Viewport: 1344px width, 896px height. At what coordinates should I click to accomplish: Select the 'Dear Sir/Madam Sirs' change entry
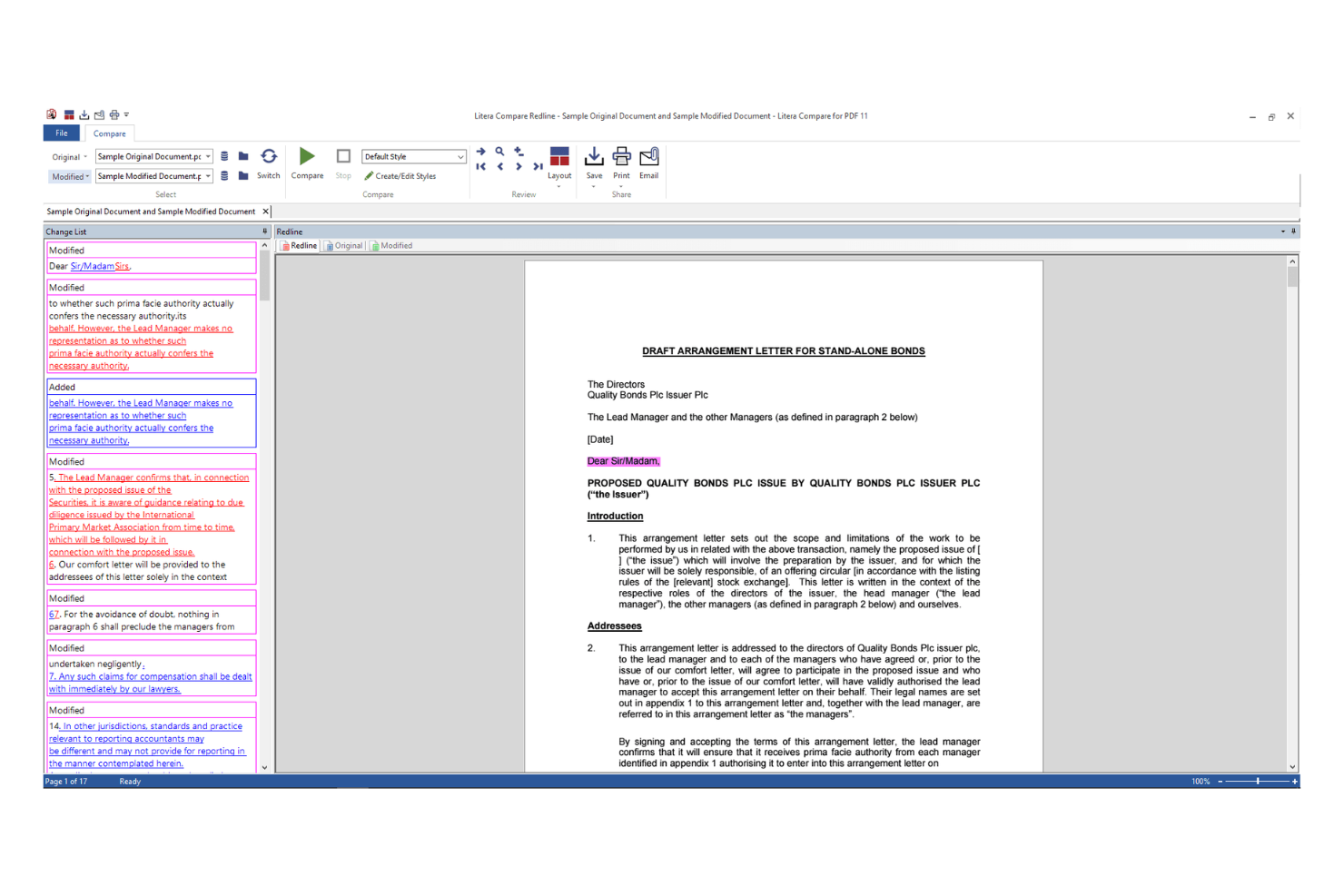151,266
